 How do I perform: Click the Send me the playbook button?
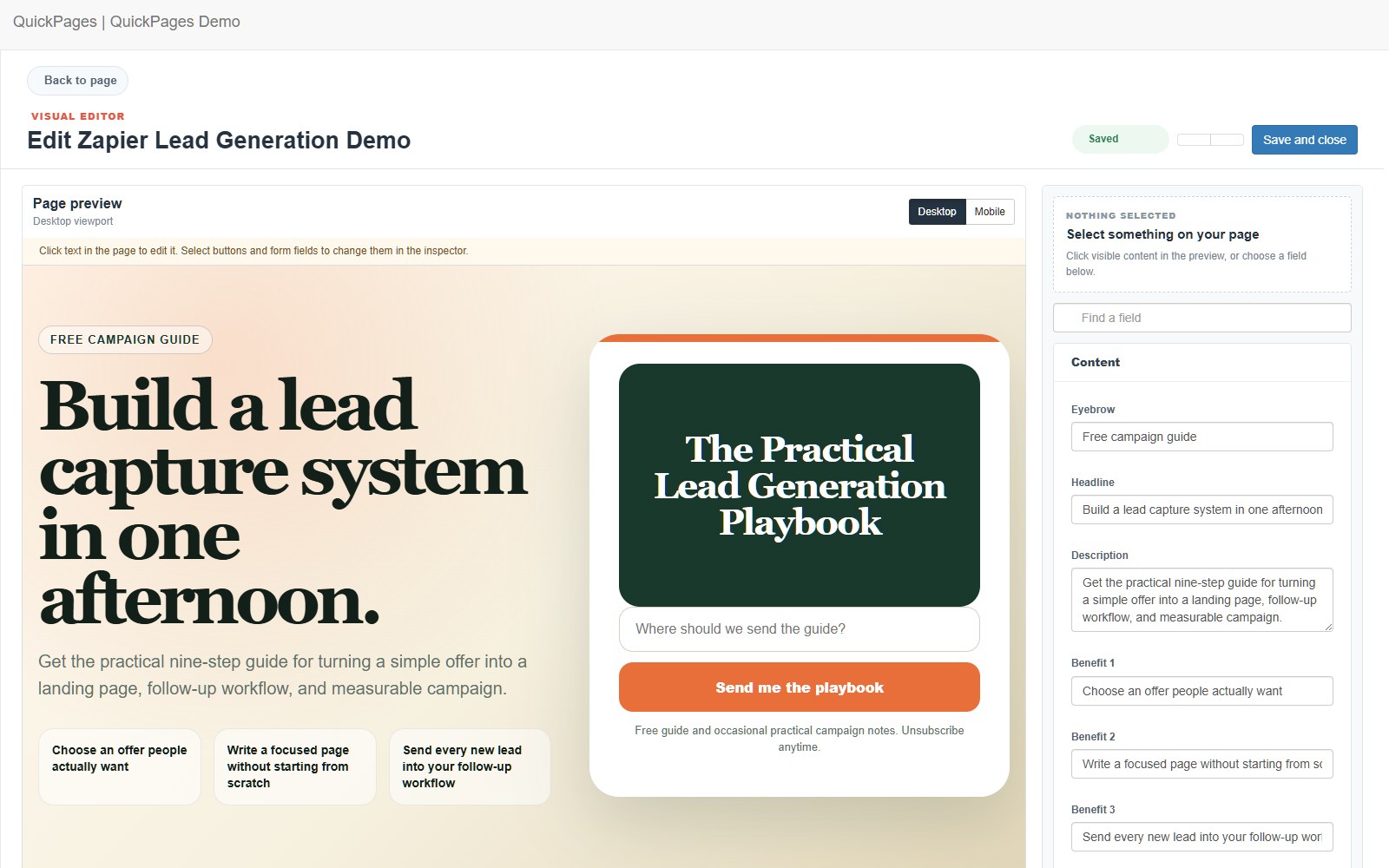(800, 687)
